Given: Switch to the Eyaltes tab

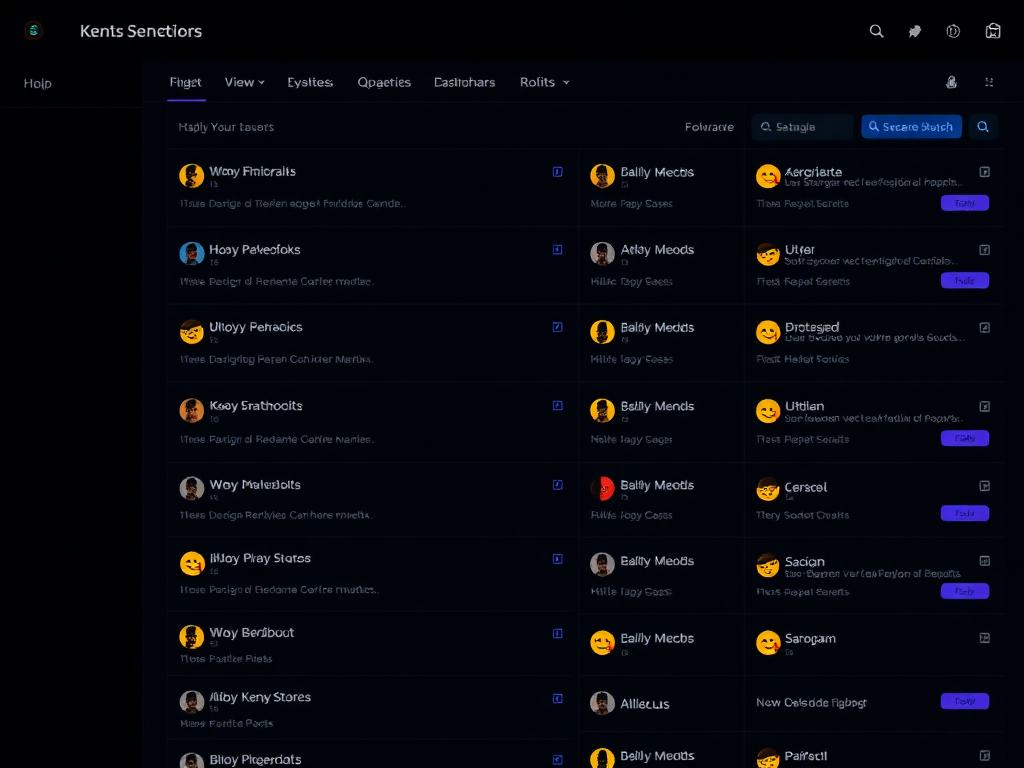Looking at the screenshot, I should coord(310,82).
